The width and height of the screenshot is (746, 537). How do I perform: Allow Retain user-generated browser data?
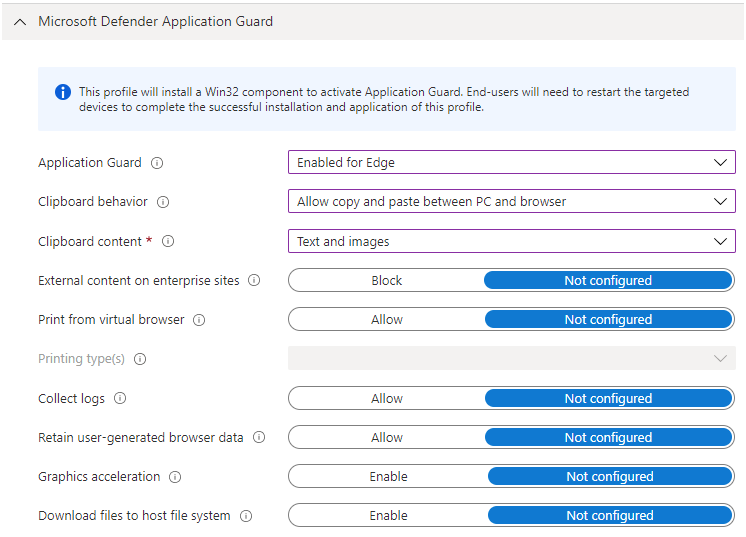(387, 438)
